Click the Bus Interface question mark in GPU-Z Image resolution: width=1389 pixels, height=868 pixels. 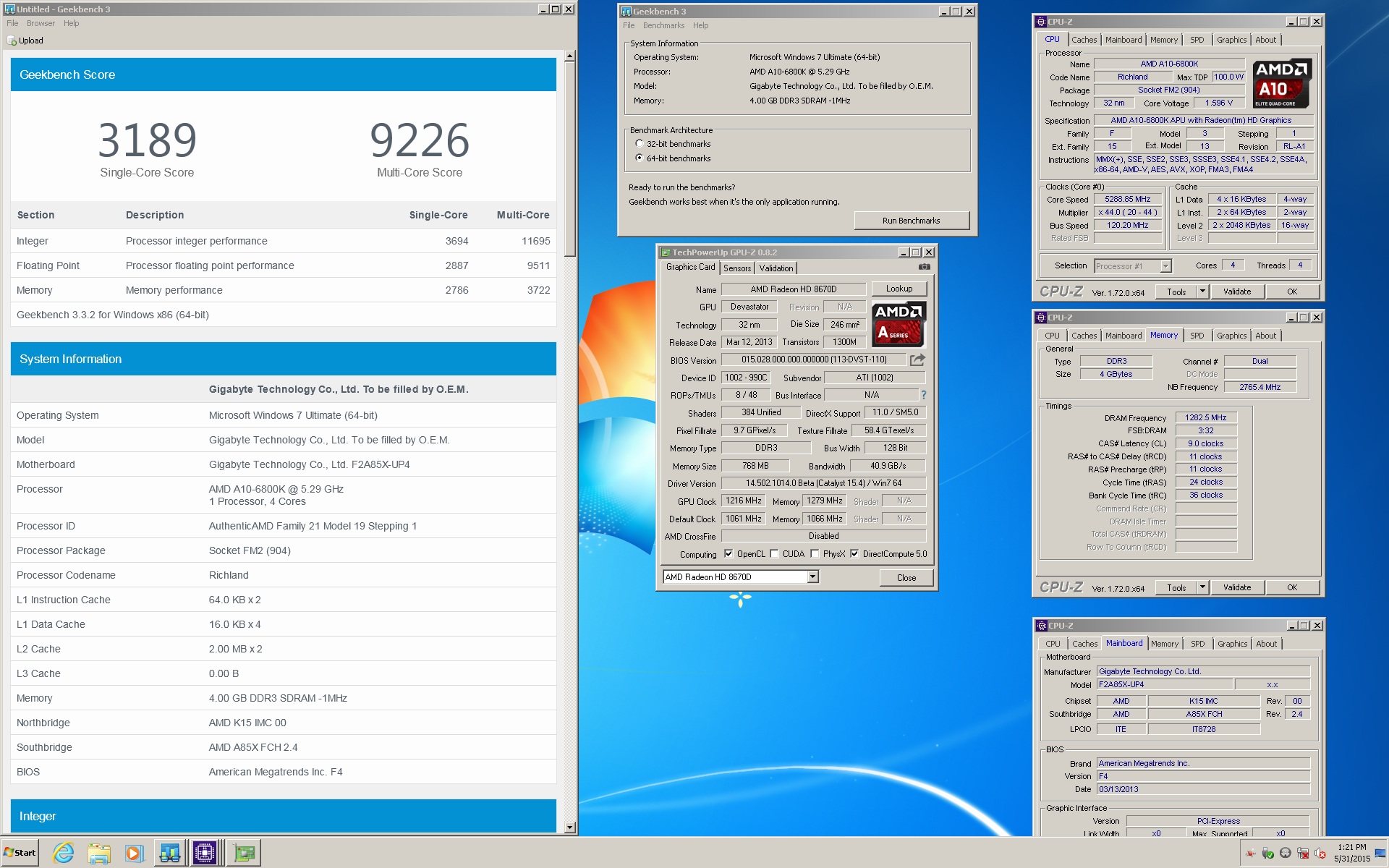pos(923,395)
